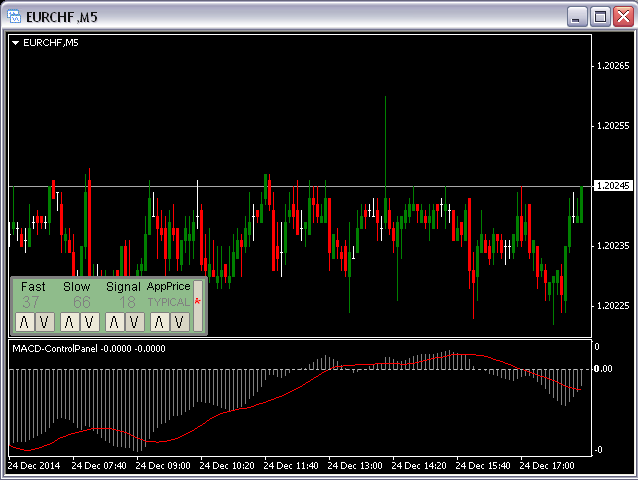
Task: Lower the Signal value using down arrow
Action: click(x=133, y=321)
